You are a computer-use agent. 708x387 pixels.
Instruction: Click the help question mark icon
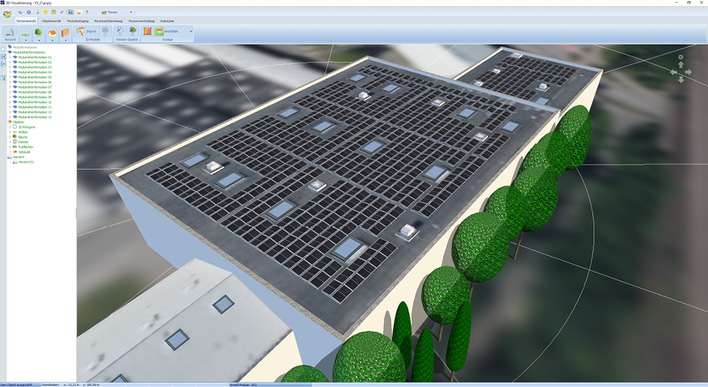87,12
